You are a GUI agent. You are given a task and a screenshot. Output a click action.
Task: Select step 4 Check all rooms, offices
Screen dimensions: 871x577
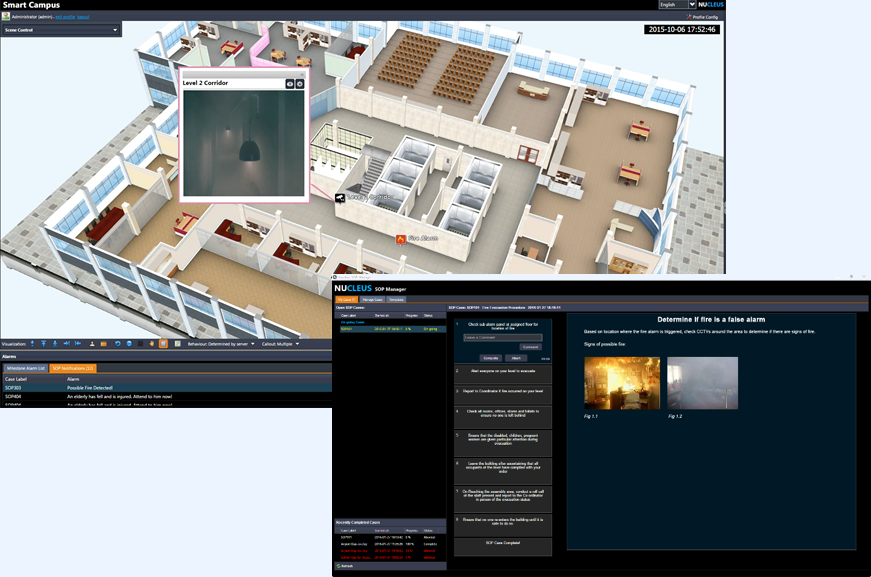pyautogui.click(x=503, y=417)
